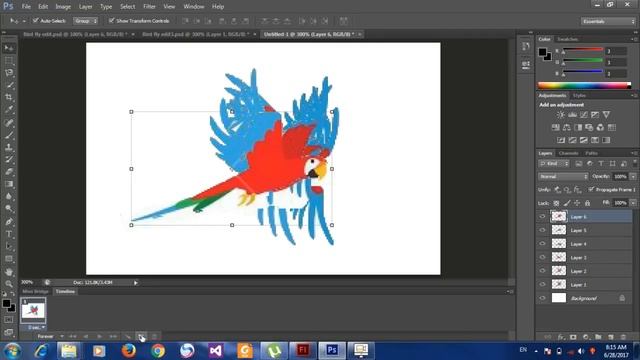Select the Rectangular Marquee tool
Screen dimensions: 640x360
pos(9,60)
